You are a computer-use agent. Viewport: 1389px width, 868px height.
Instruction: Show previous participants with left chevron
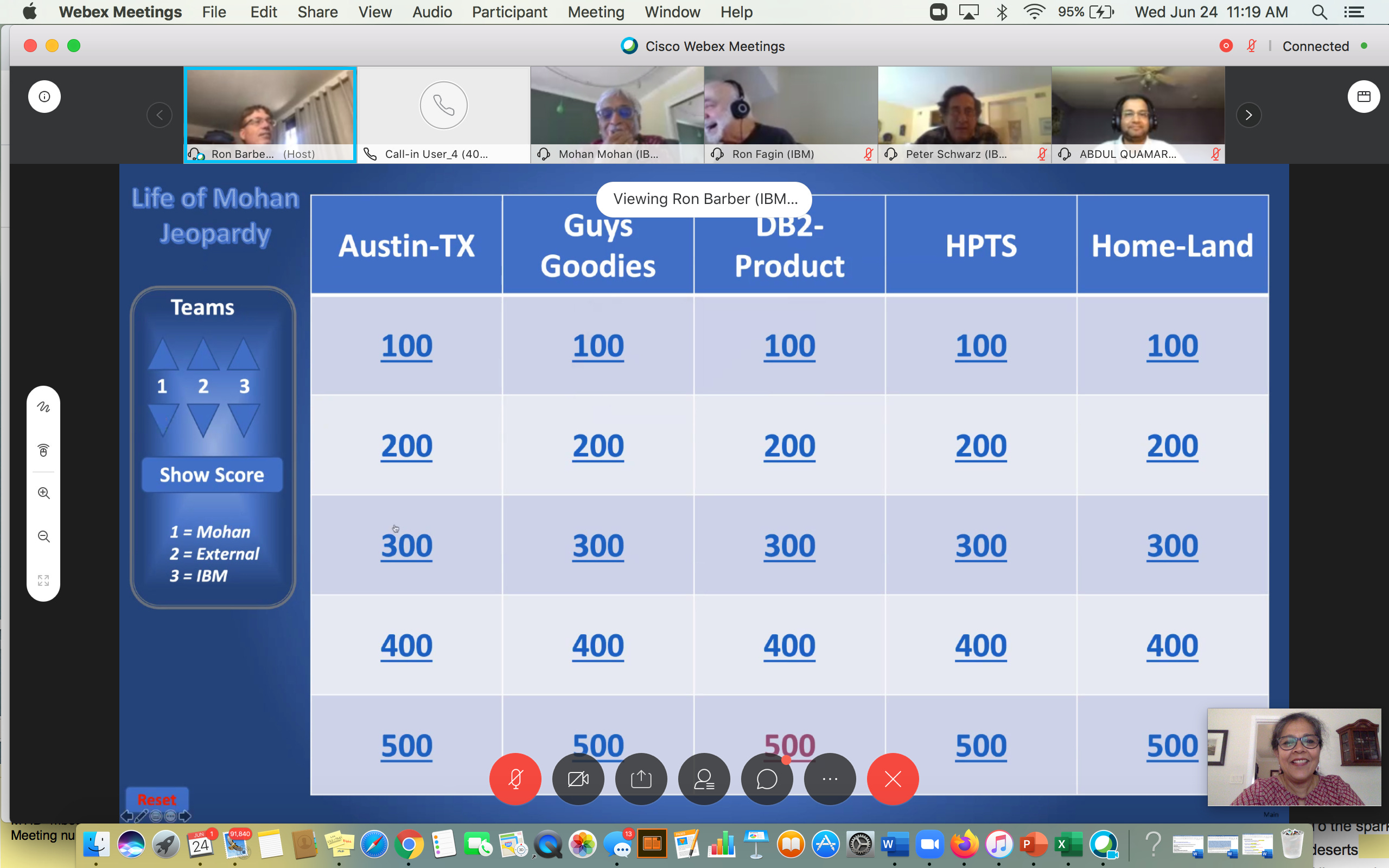point(160,115)
